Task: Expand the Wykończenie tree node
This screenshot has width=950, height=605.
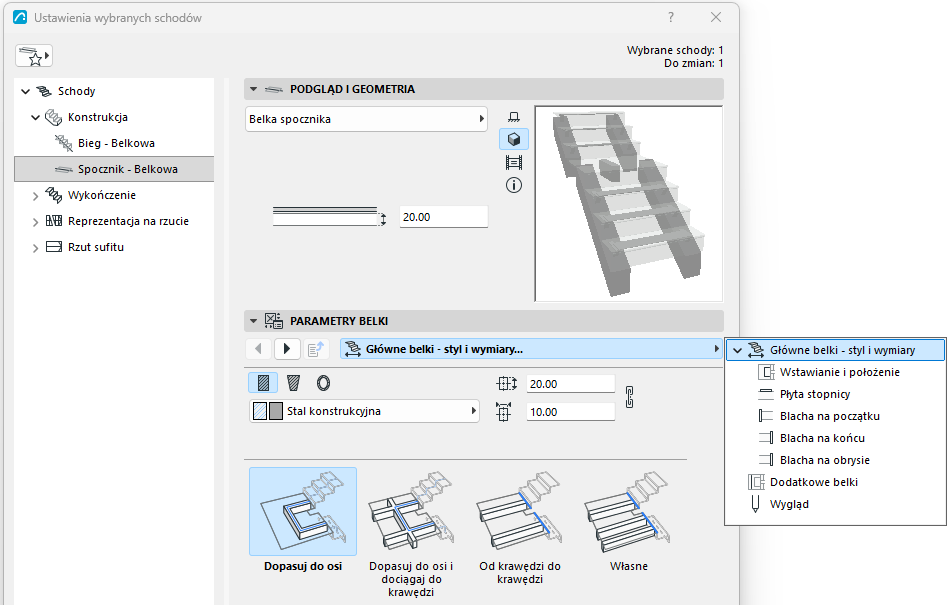Action: pos(36,196)
